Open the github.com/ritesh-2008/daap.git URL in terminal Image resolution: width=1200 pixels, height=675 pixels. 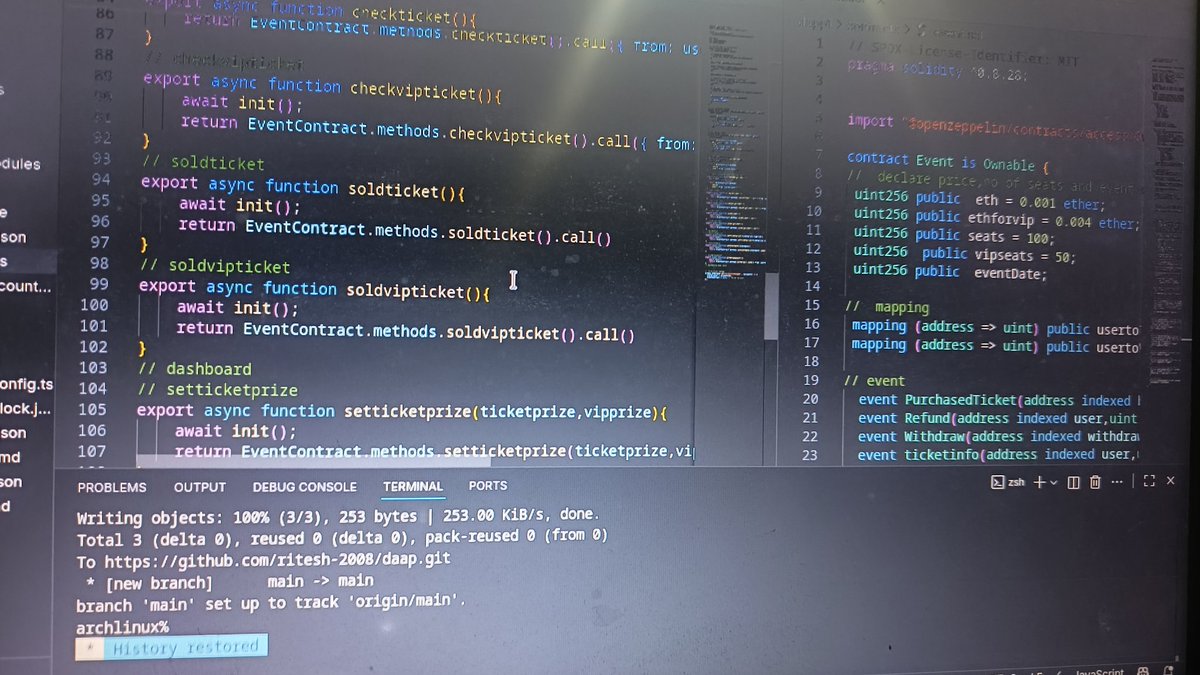277,559
